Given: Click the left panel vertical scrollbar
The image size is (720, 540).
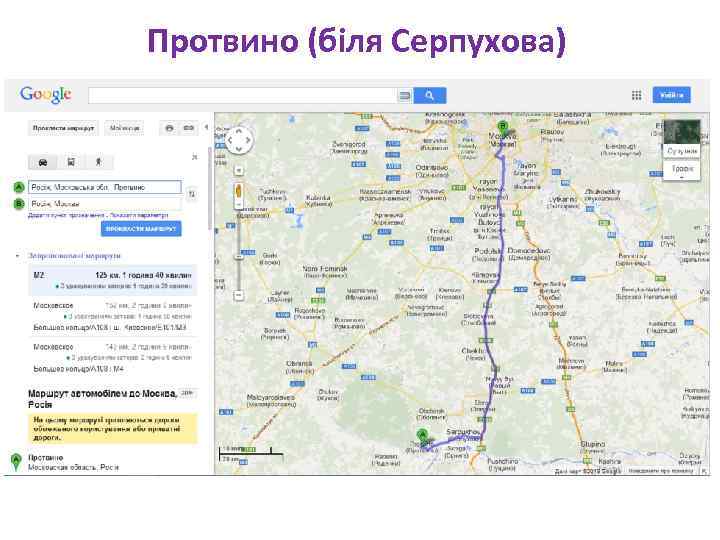Looking at the screenshot, I should click(210, 188).
